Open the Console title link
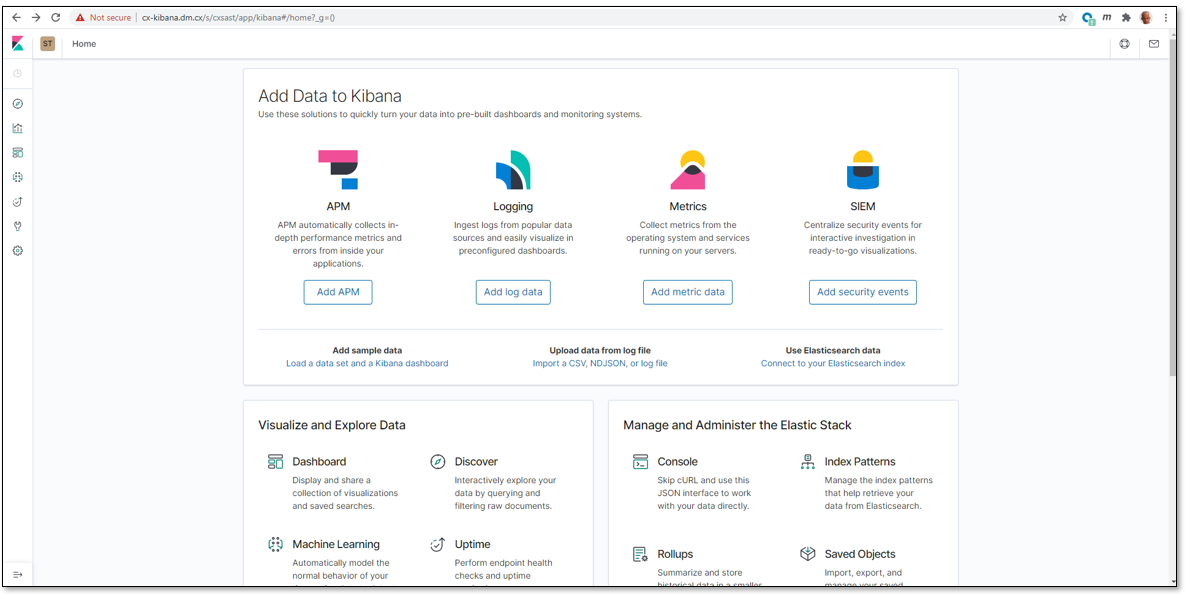This screenshot has height=594, width=1185. point(678,462)
